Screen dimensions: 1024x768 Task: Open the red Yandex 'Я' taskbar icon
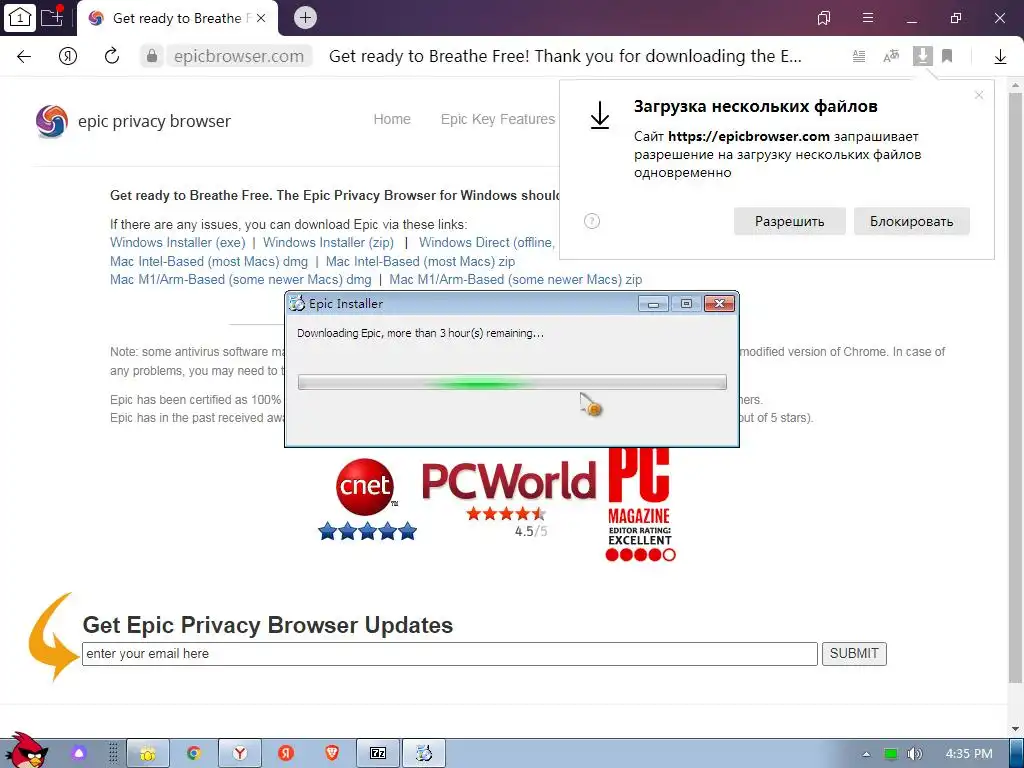(x=286, y=754)
